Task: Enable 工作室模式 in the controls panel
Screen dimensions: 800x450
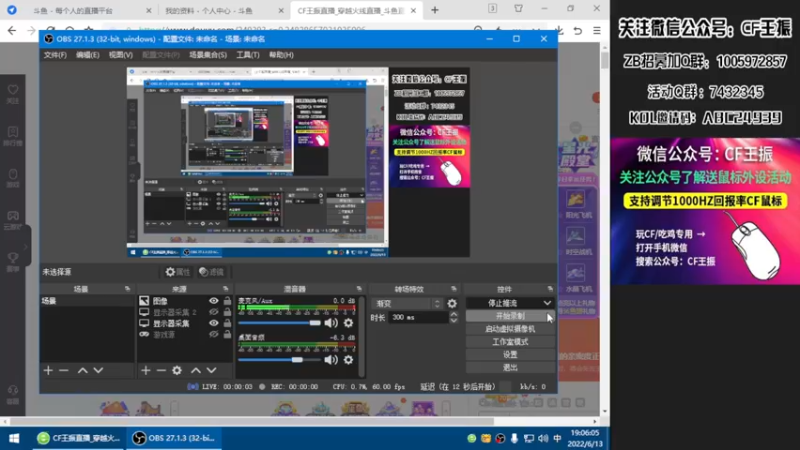Action: (510, 342)
